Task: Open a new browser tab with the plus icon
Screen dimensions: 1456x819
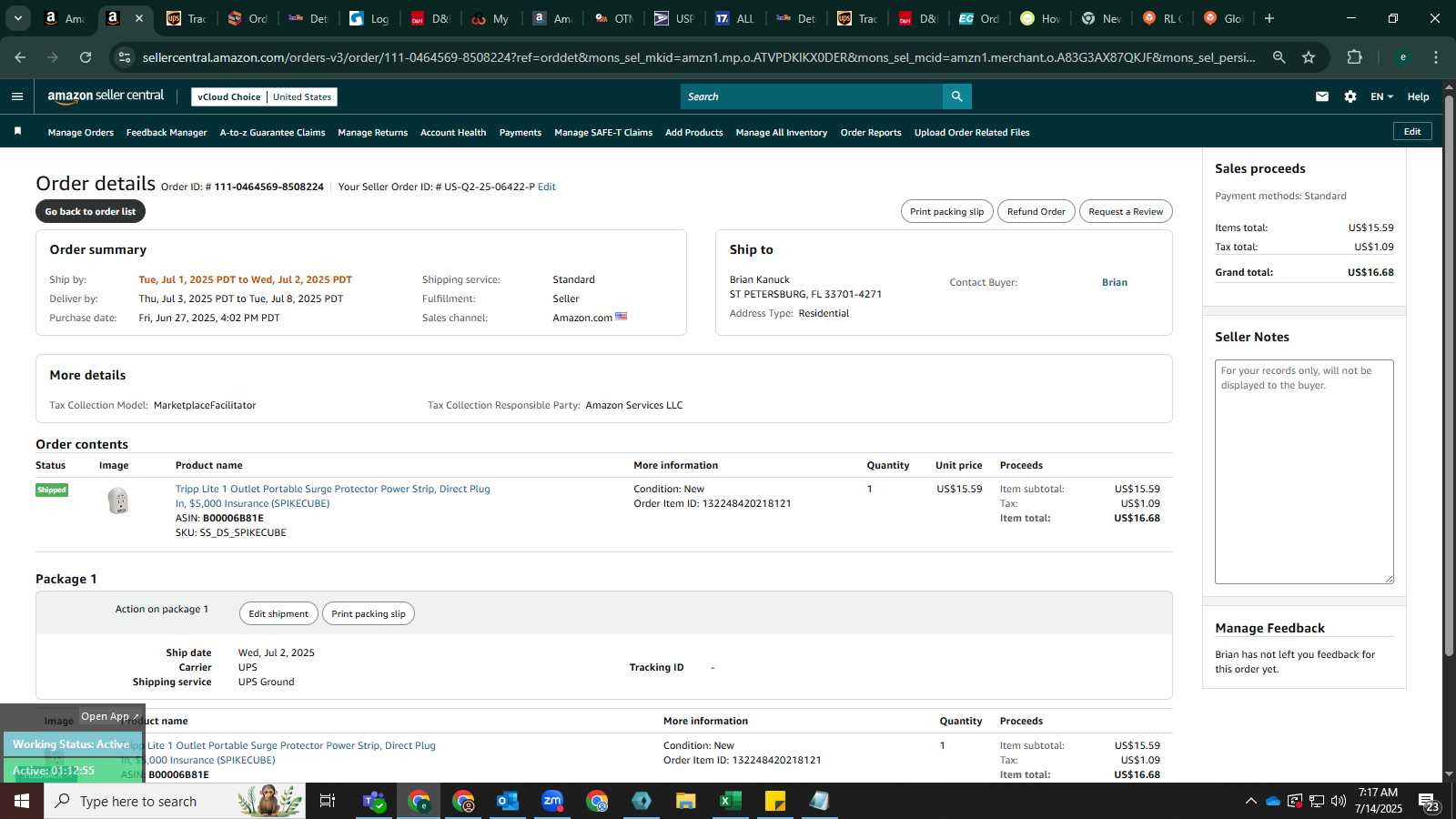Action: (x=1269, y=18)
